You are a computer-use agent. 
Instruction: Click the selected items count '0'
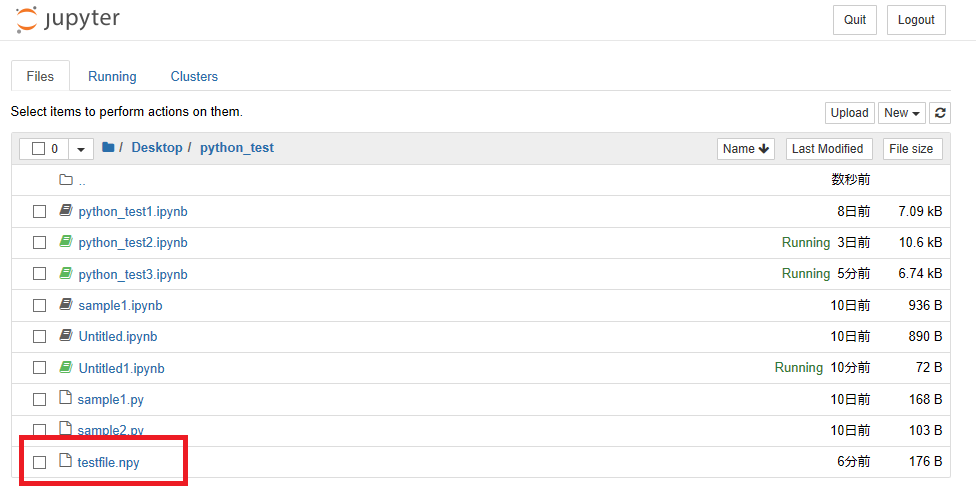point(55,149)
